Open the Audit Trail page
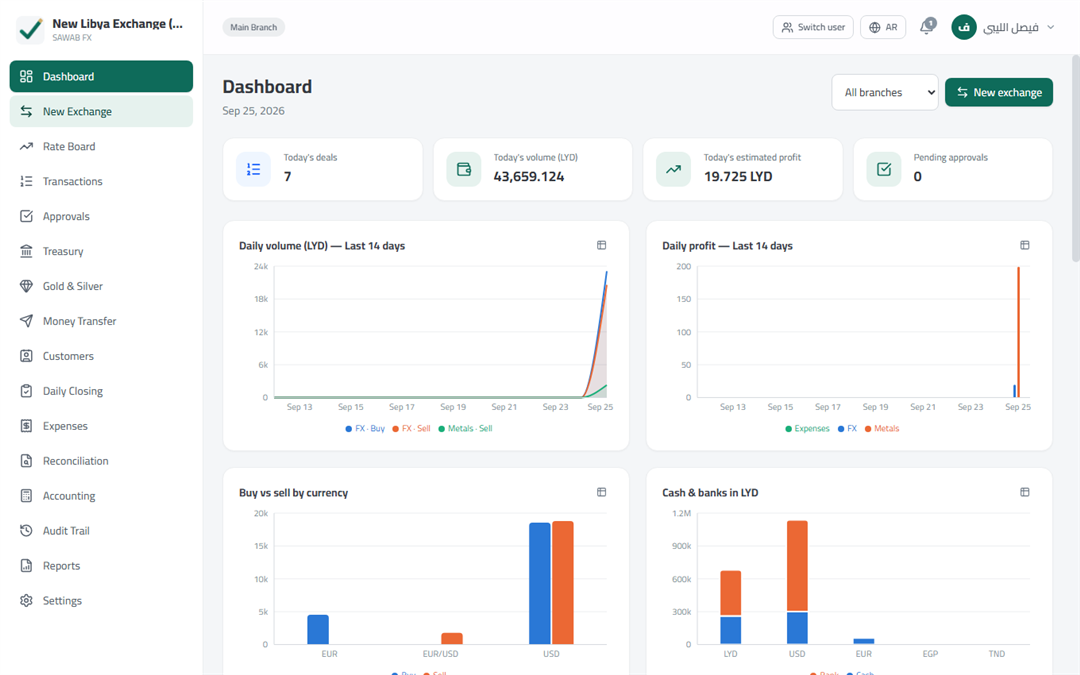1080x675 pixels. point(101,530)
